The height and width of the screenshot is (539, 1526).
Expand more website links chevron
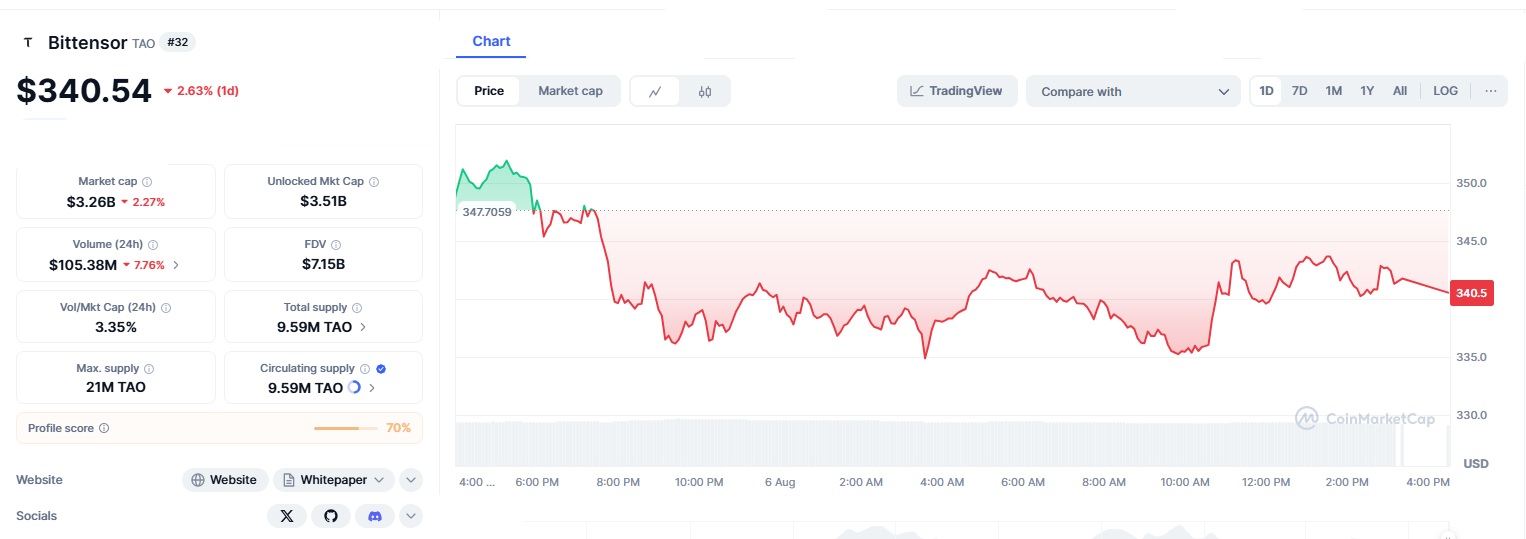[x=411, y=480]
